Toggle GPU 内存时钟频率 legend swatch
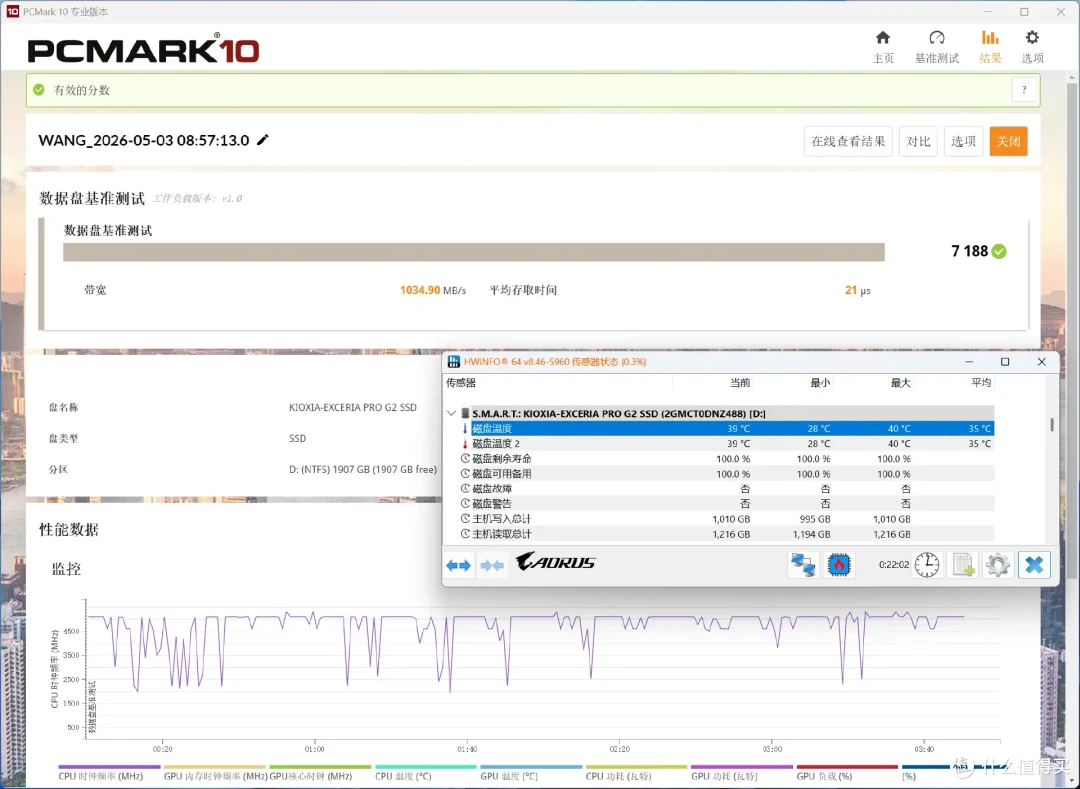The image size is (1080, 789). point(215,766)
